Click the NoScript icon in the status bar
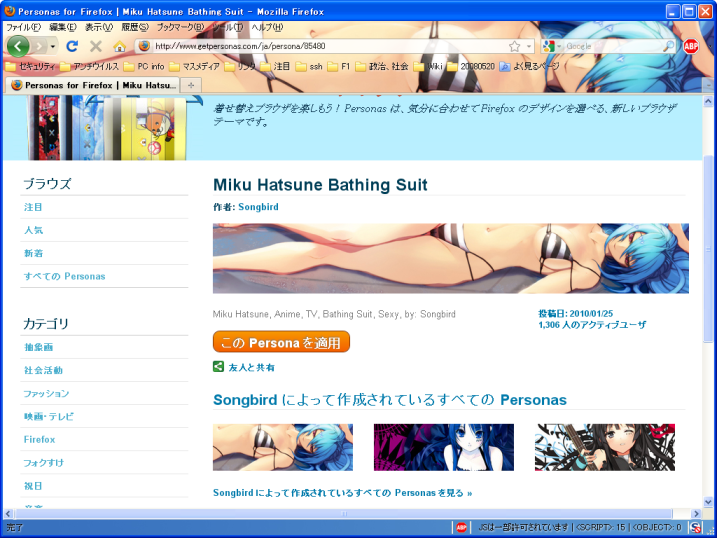This screenshot has height=538, width=717. point(696,527)
